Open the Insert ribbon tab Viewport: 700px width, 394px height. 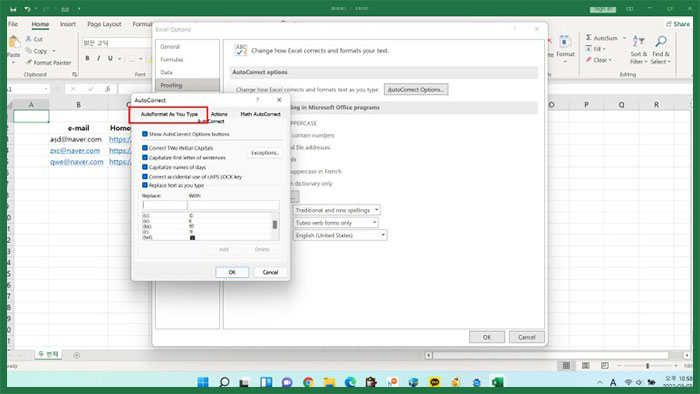click(68, 24)
